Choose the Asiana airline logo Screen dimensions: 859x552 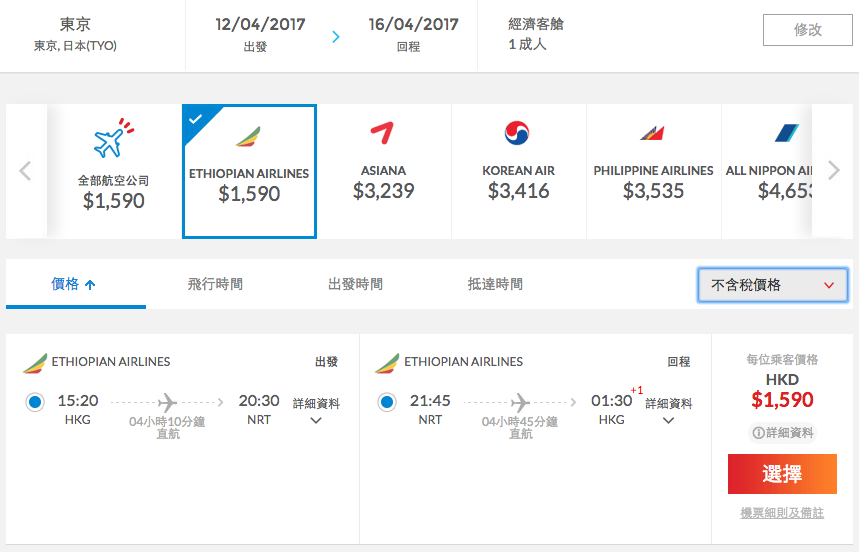pos(382,133)
